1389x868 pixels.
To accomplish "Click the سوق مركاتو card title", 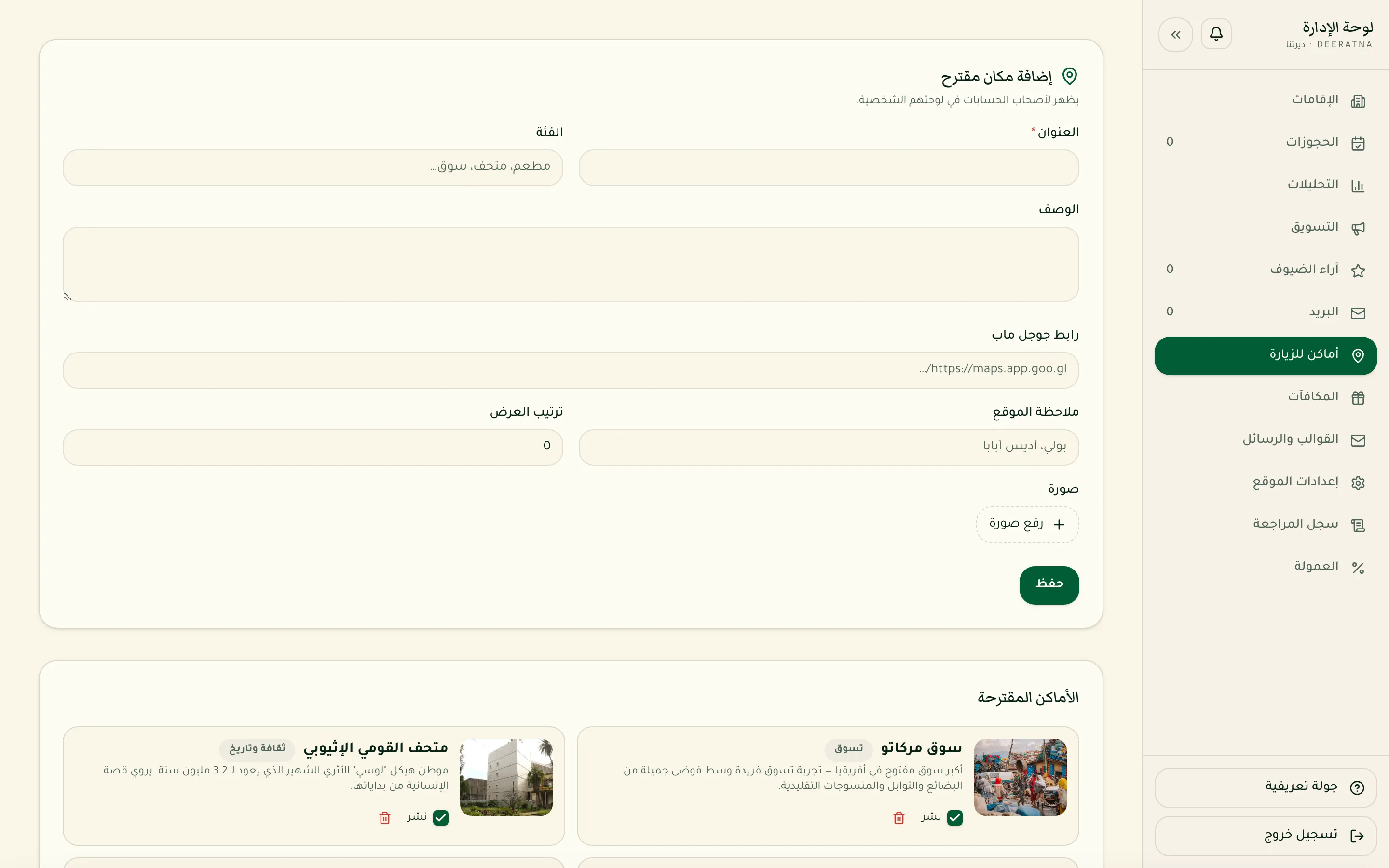I will [x=921, y=748].
